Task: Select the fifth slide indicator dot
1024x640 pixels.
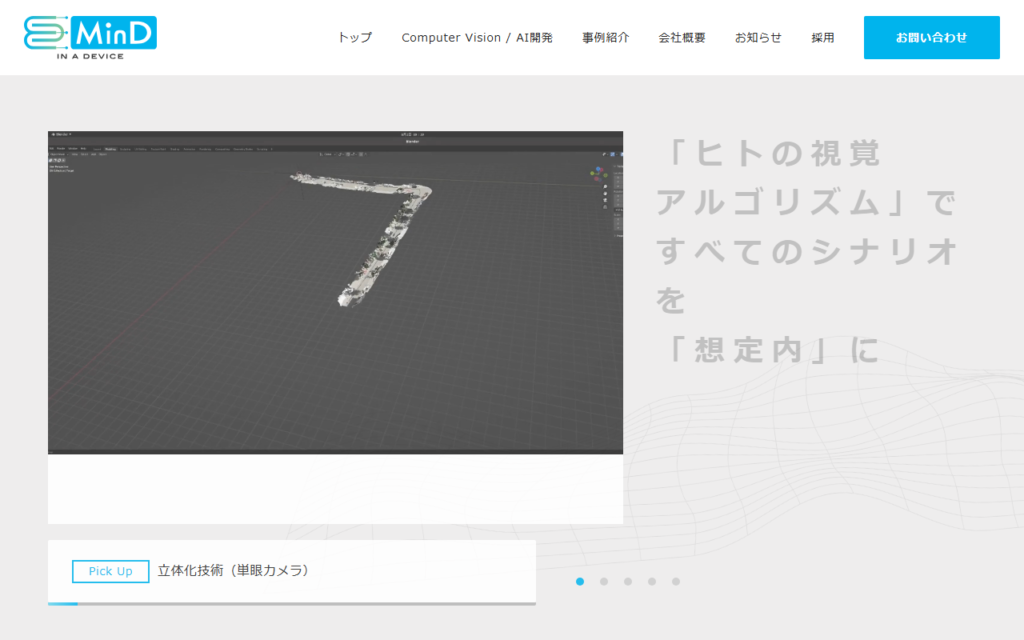Action: 676,581
